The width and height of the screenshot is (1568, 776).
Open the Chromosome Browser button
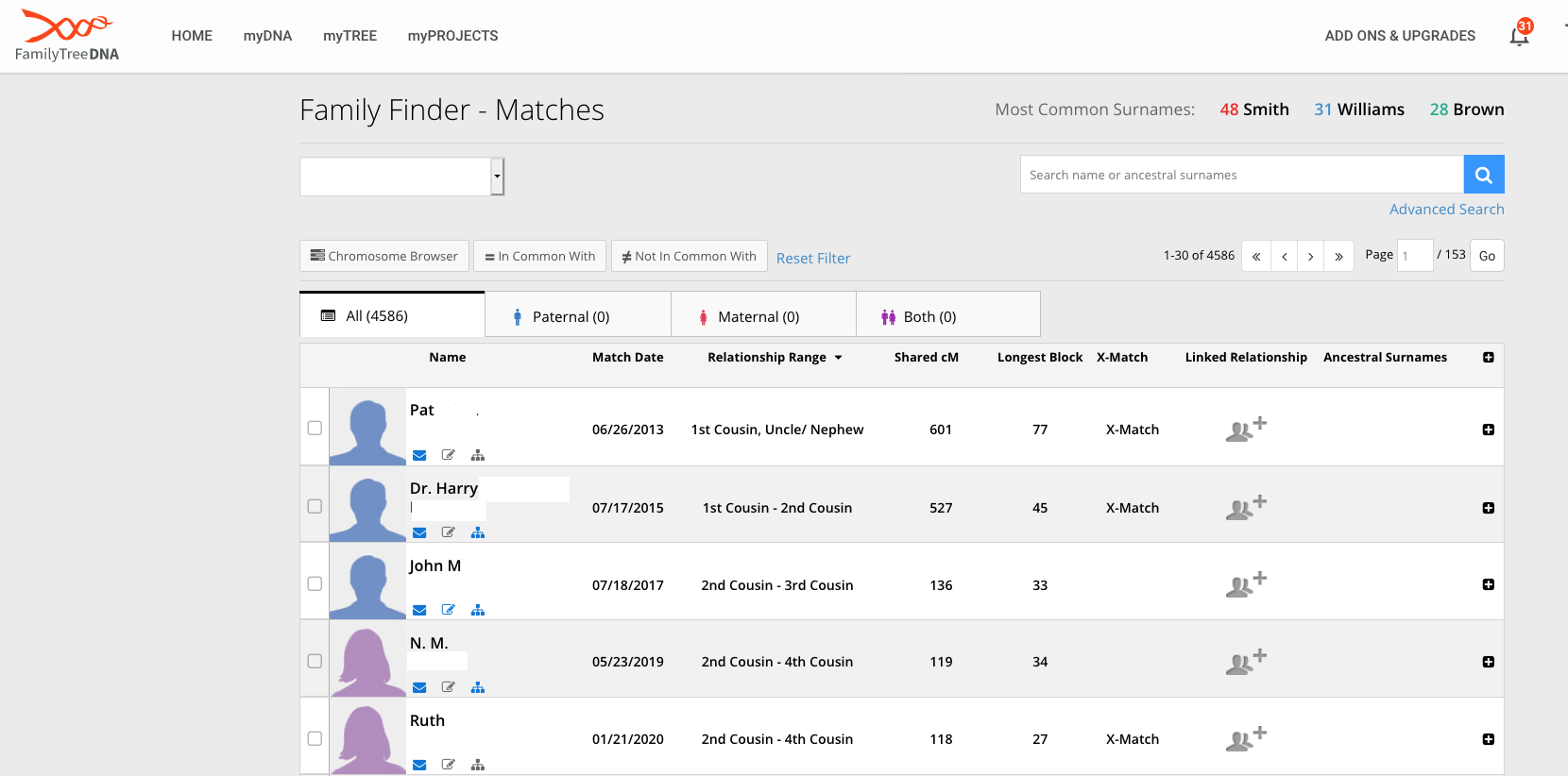[384, 256]
